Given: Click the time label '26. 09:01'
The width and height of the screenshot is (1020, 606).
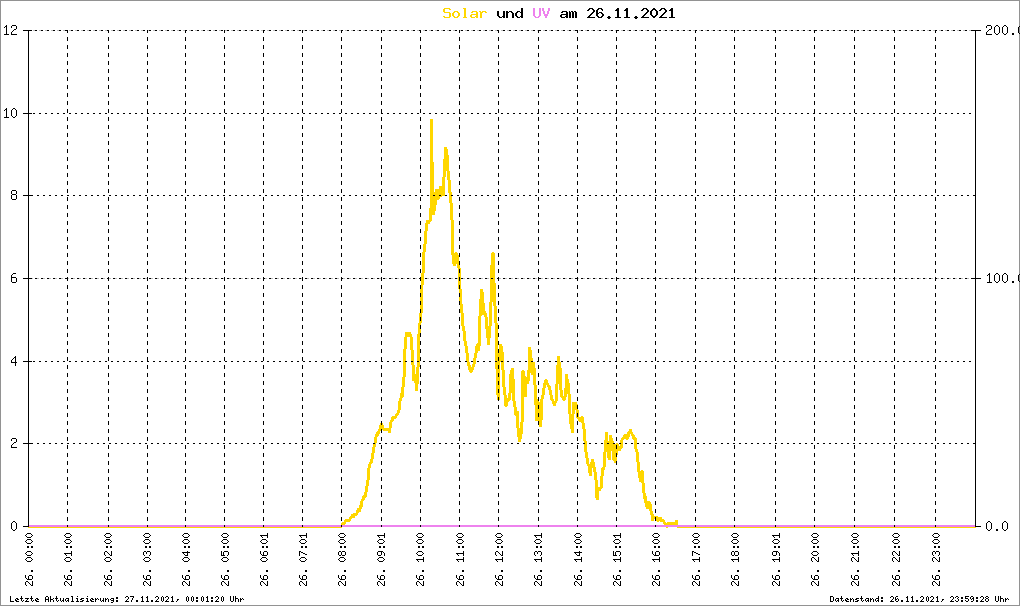Looking at the screenshot, I should (381, 560).
